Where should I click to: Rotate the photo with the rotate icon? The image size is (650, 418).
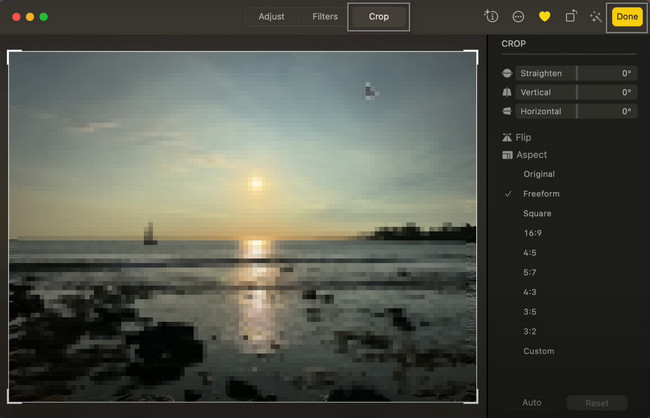point(571,16)
